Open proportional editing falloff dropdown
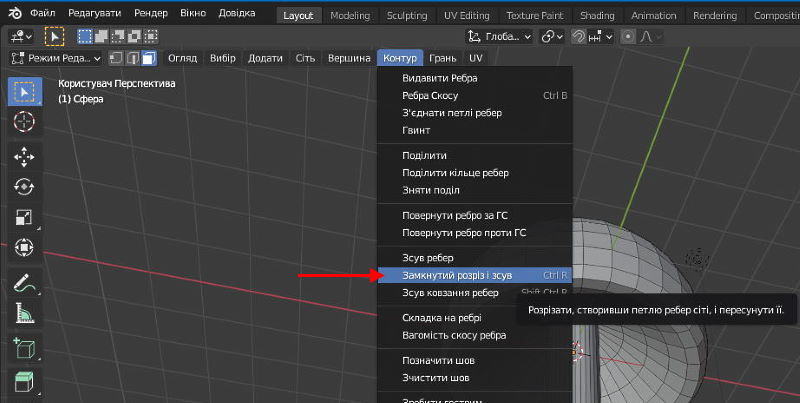The width and height of the screenshot is (800, 403). coord(651,37)
